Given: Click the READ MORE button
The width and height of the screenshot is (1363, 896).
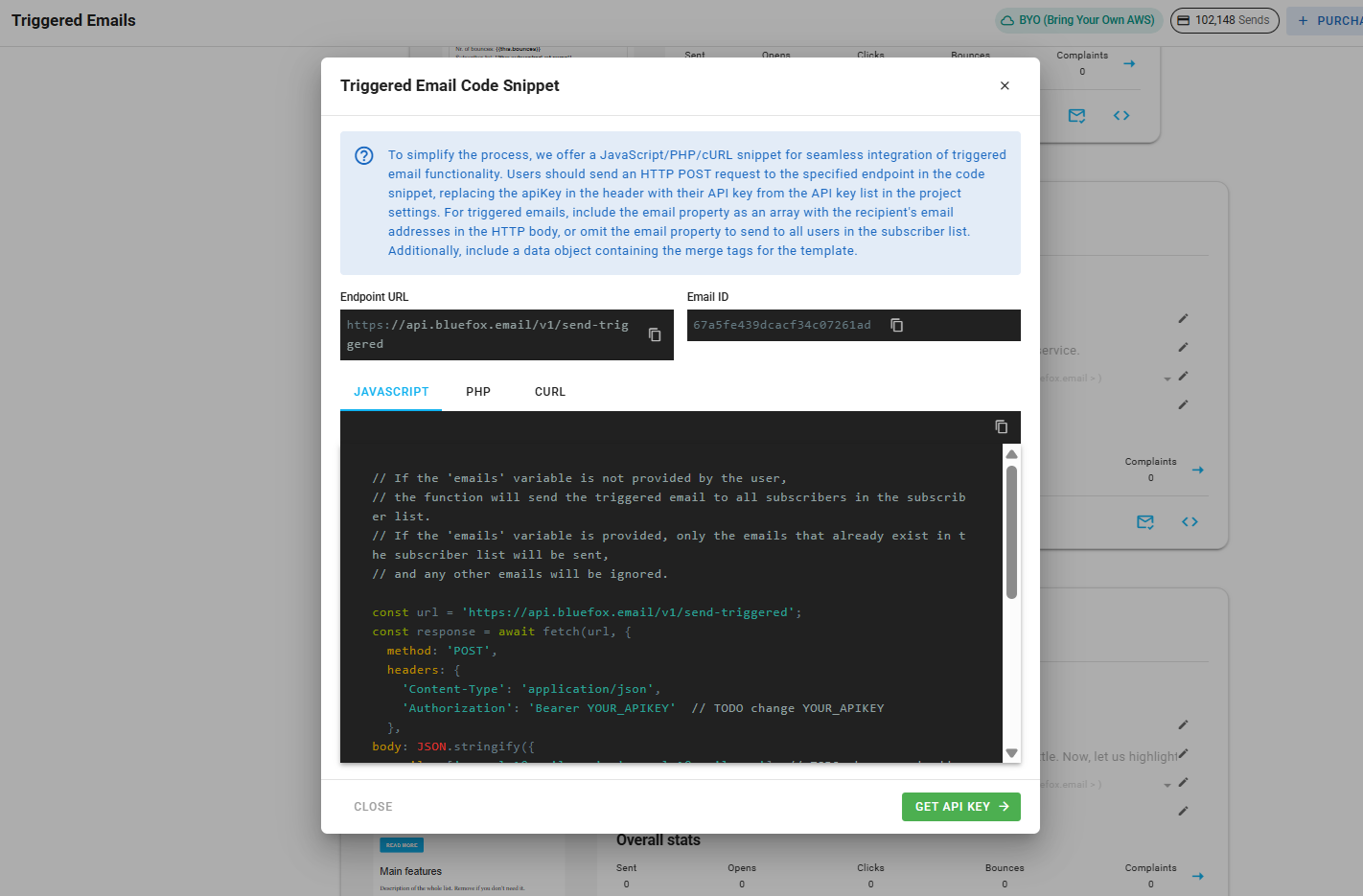Looking at the screenshot, I should [x=402, y=844].
